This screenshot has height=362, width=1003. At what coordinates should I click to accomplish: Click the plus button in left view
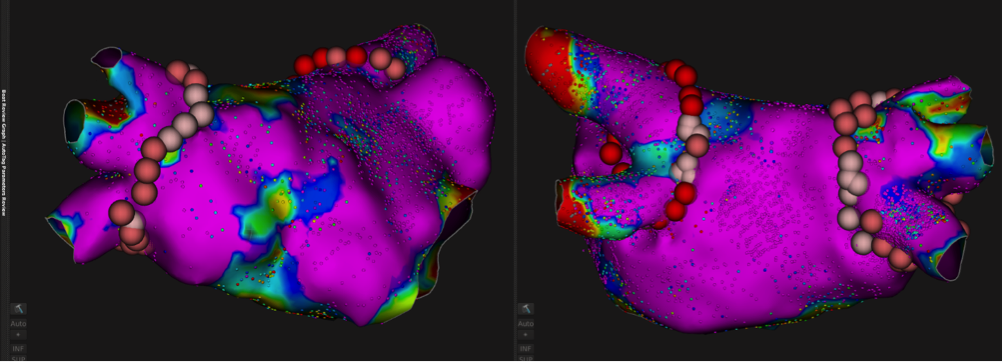18,335
